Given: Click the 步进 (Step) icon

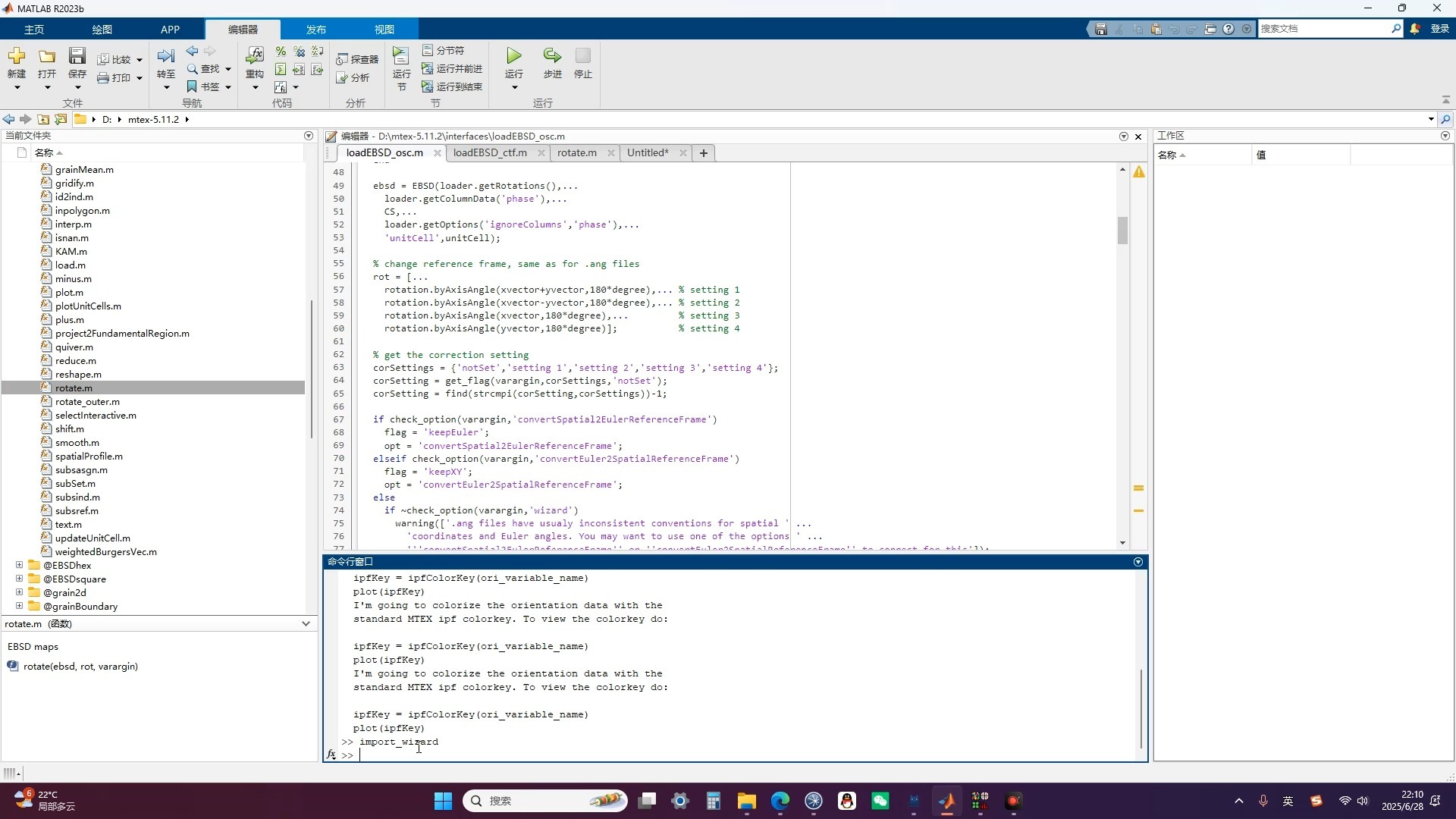Looking at the screenshot, I should [552, 56].
